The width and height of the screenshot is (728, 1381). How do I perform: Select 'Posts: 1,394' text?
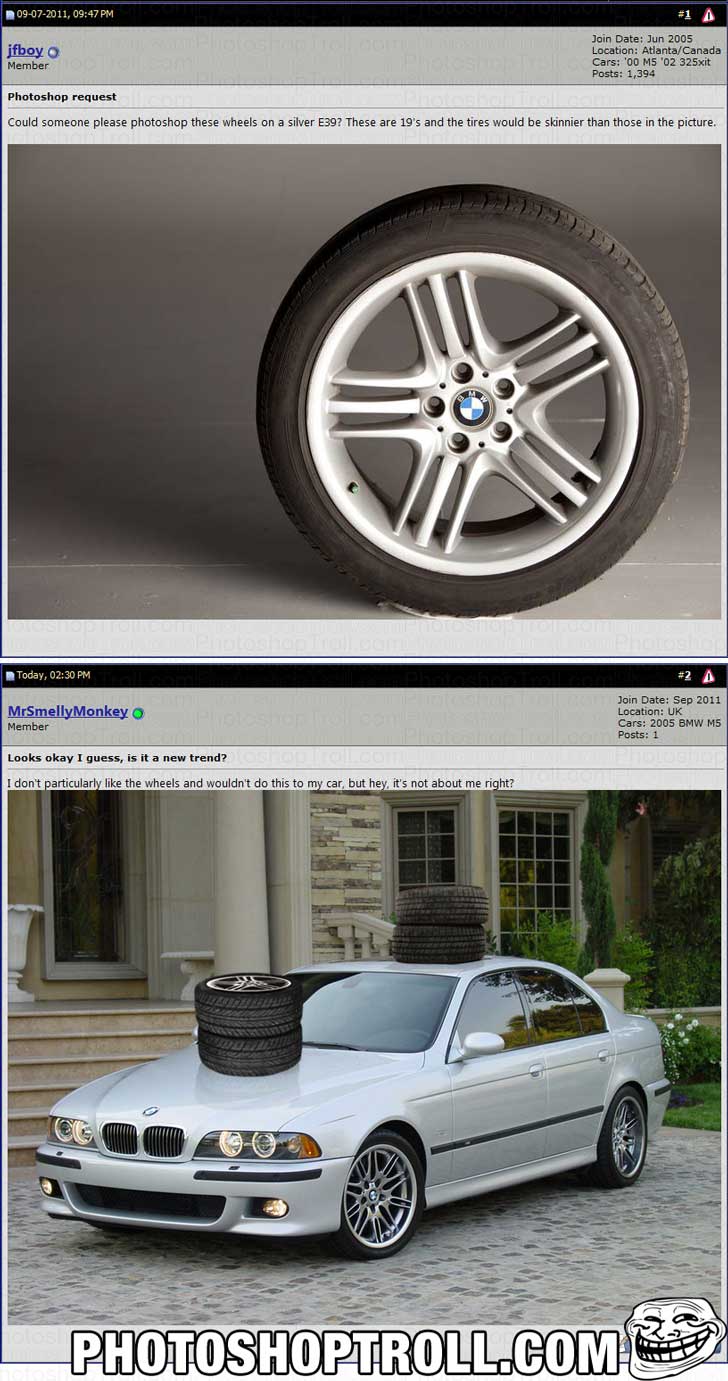point(624,73)
